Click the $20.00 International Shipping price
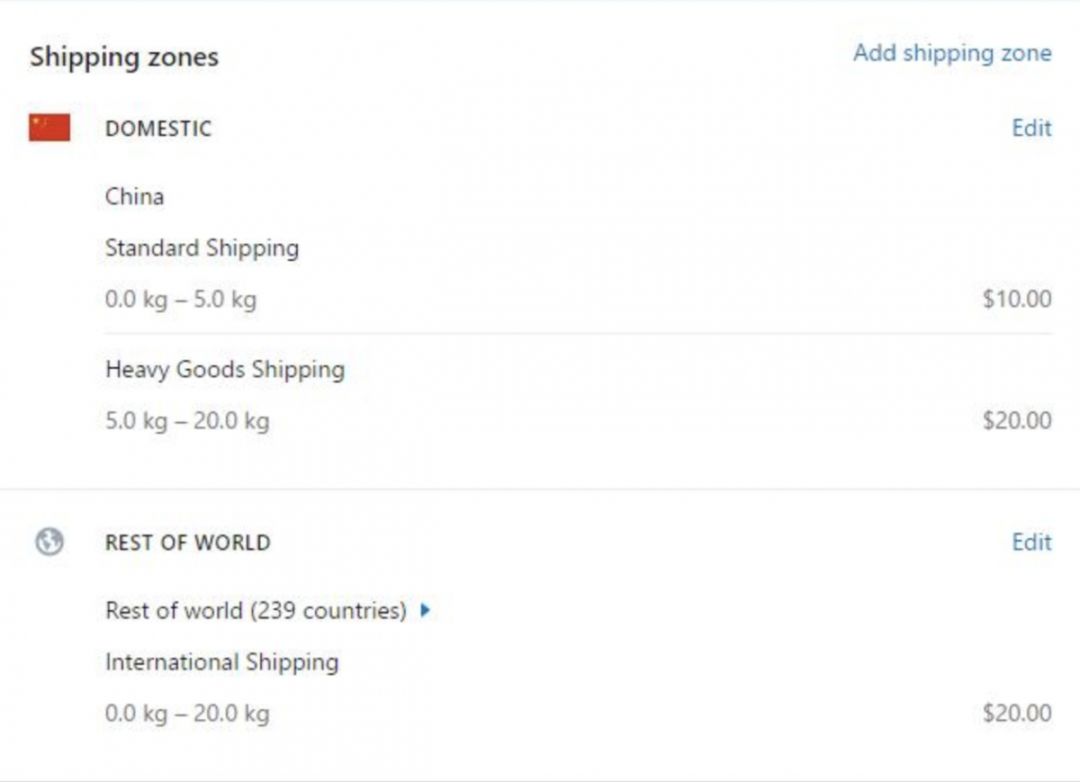This screenshot has width=1080, height=782. [1016, 713]
